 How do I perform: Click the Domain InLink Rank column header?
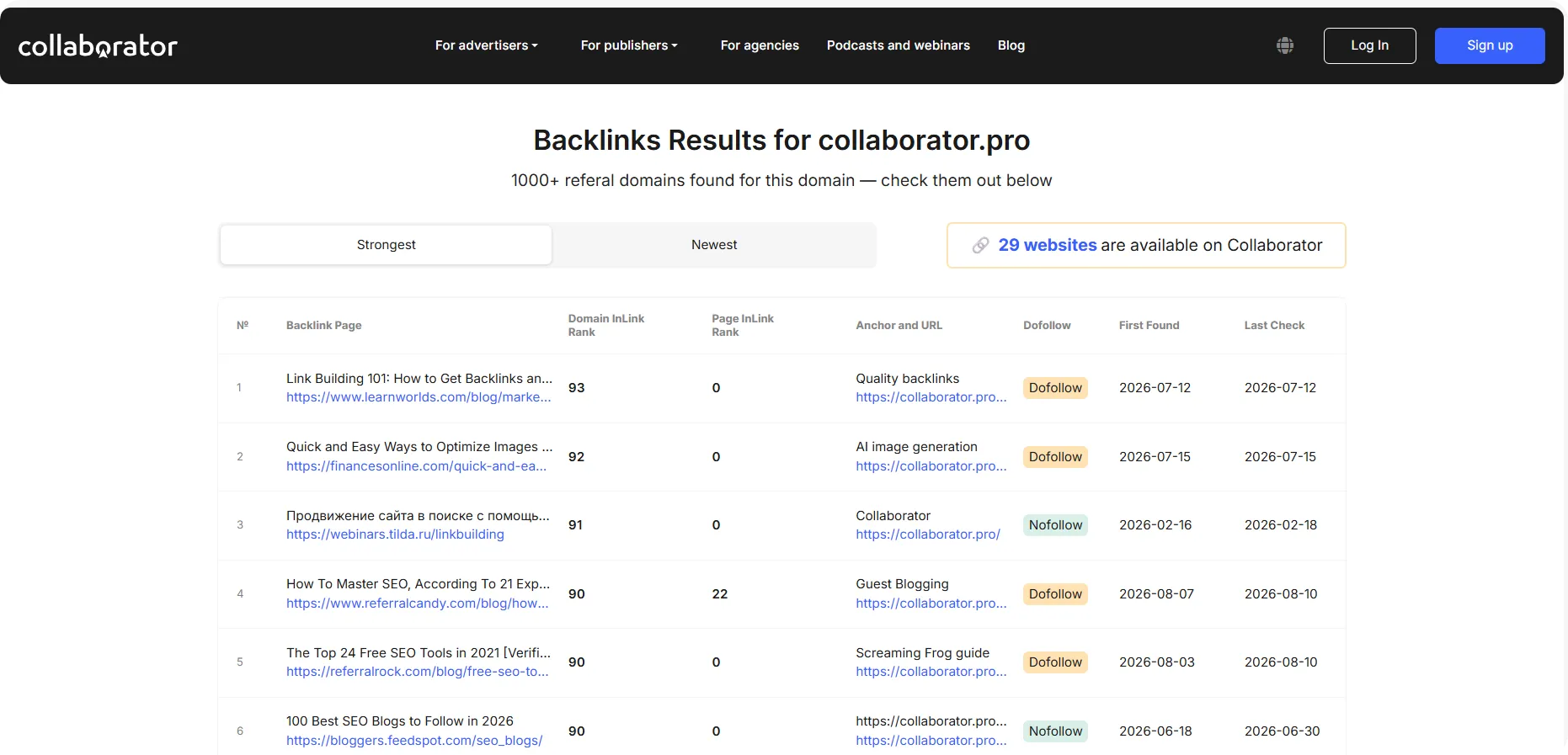point(605,326)
